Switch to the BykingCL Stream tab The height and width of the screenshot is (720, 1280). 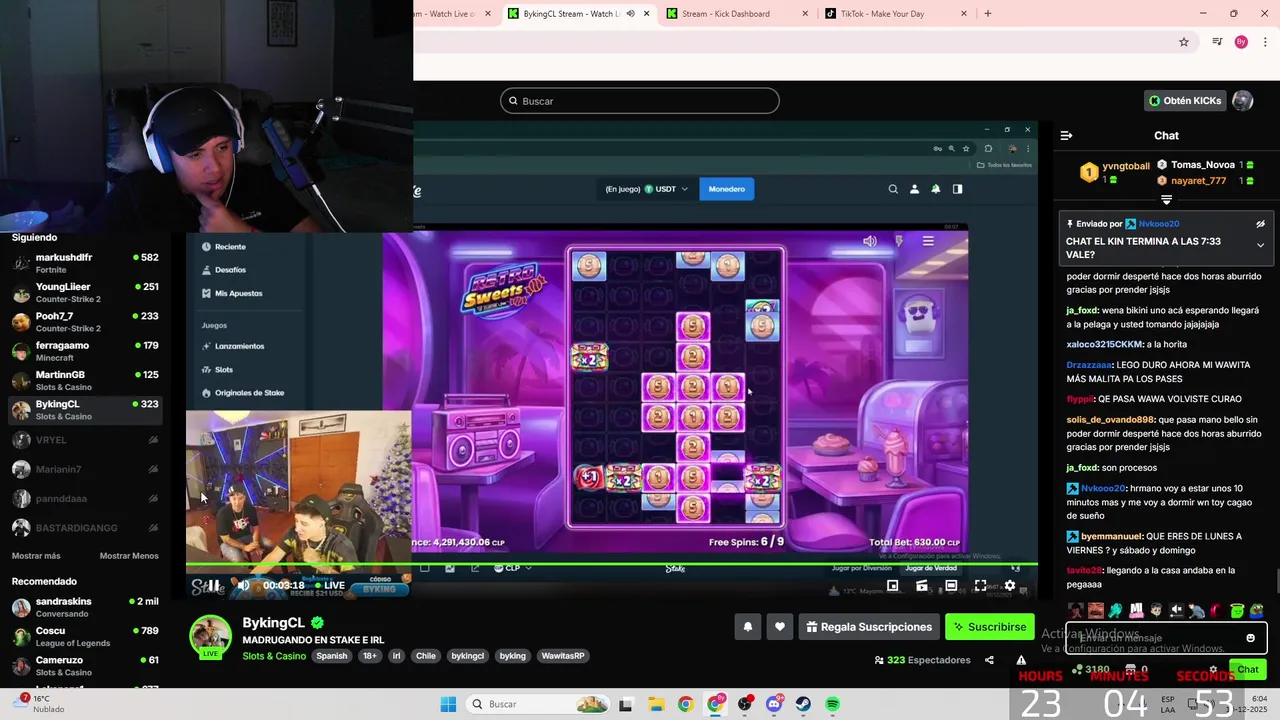pos(577,14)
